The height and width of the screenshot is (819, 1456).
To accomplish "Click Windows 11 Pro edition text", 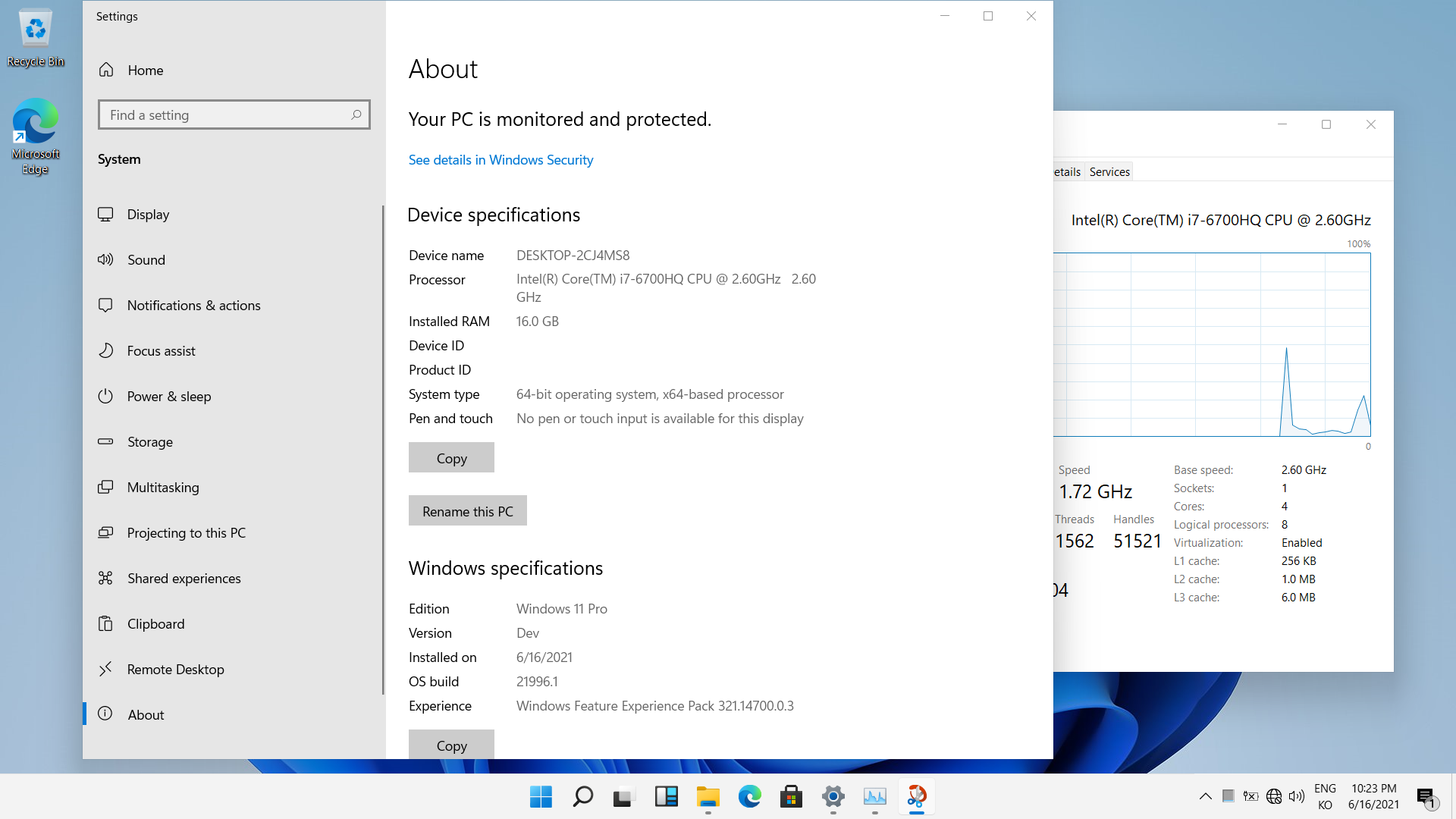I will pos(561,609).
